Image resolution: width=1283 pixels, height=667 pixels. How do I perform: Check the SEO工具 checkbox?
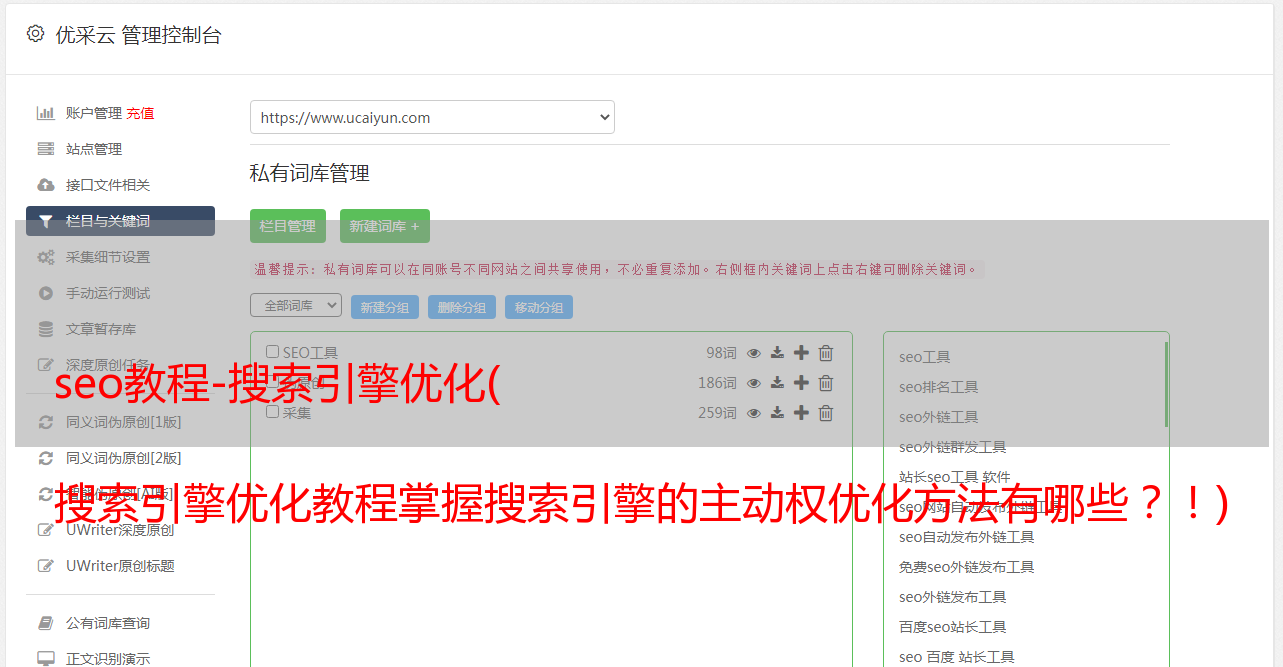pyautogui.click(x=272, y=352)
